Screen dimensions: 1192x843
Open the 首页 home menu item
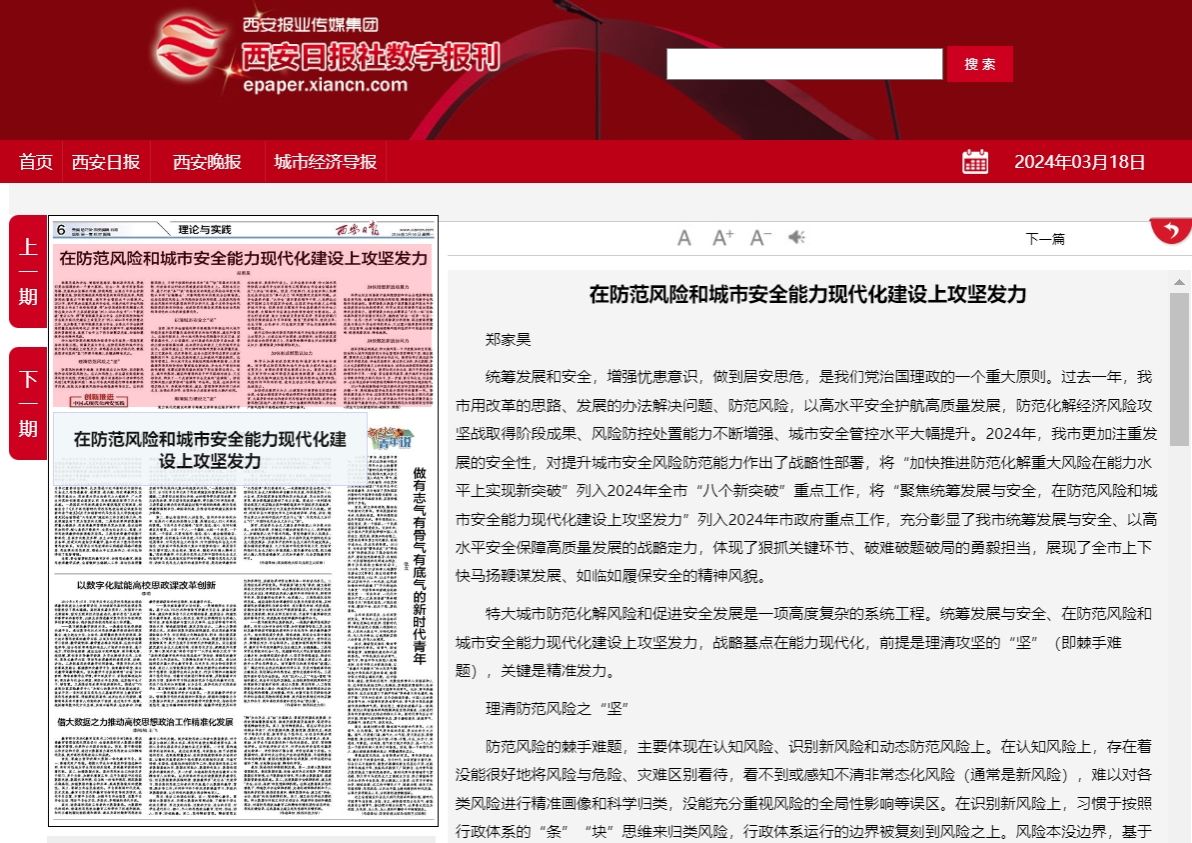tap(36, 162)
